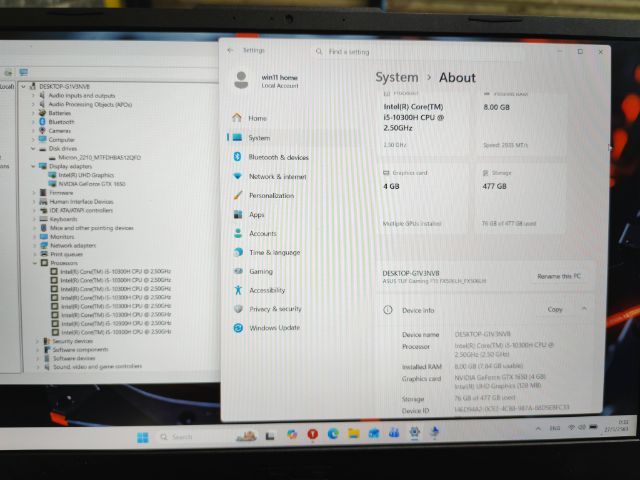
Task: Collapse the Display adapters node
Action: click(33, 167)
